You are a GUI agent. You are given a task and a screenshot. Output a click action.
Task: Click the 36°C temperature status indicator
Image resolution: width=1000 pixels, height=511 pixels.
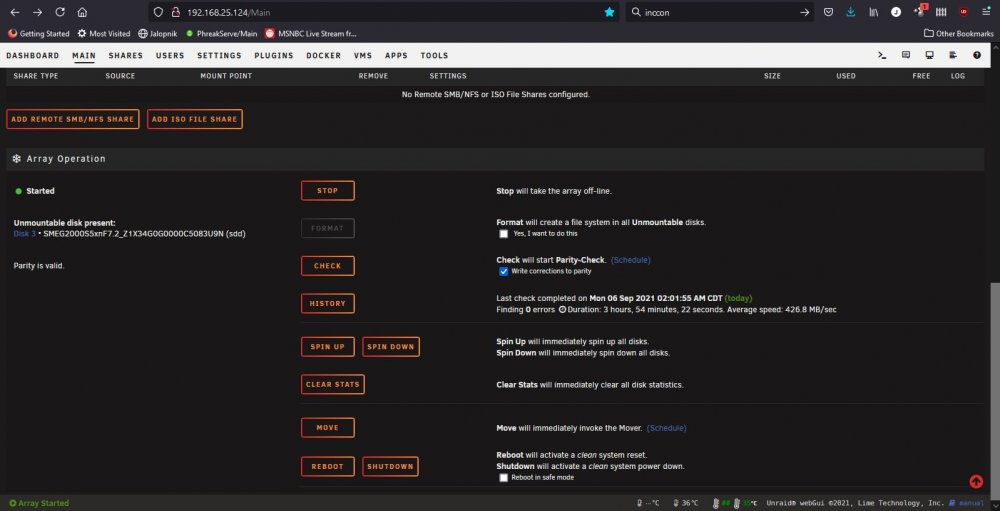click(x=686, y=503)
